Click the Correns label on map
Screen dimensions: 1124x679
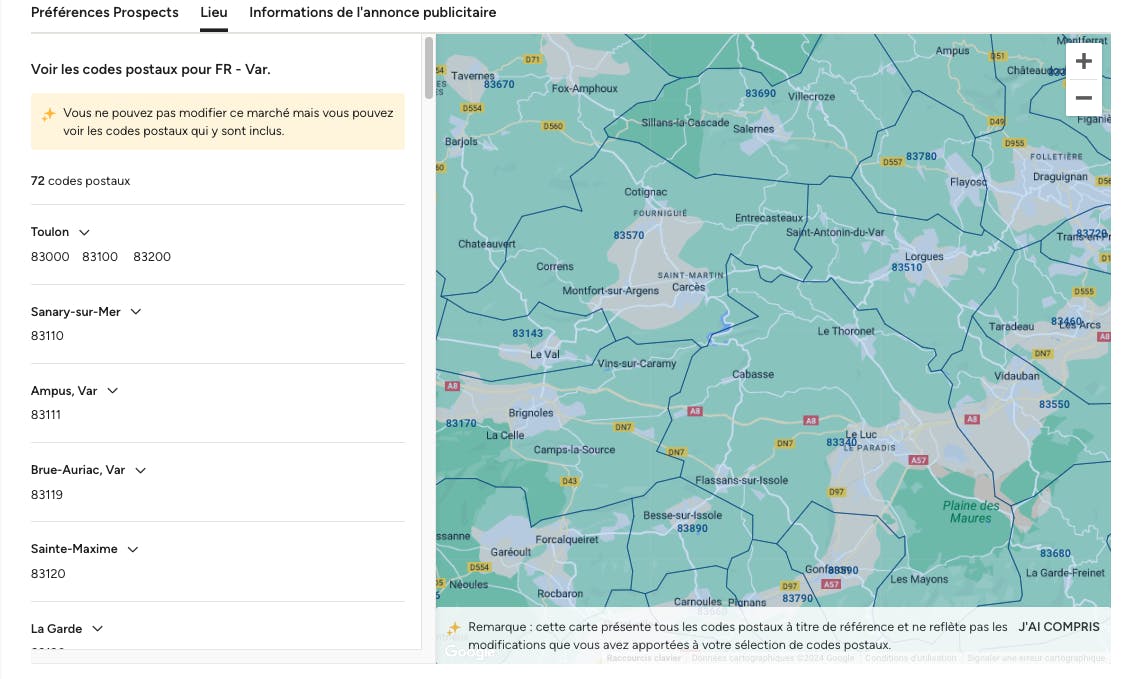pos(555,267)
